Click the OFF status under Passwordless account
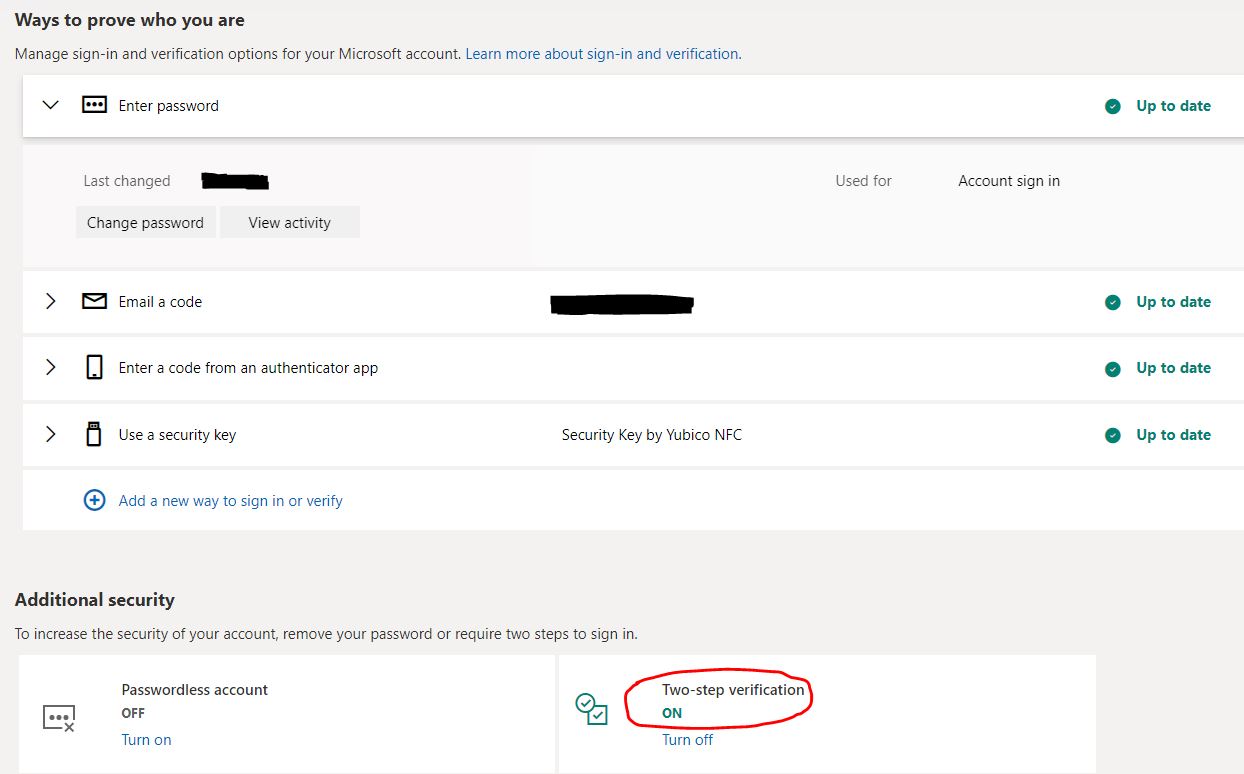 pyautogui.click(x=133, y=713)
